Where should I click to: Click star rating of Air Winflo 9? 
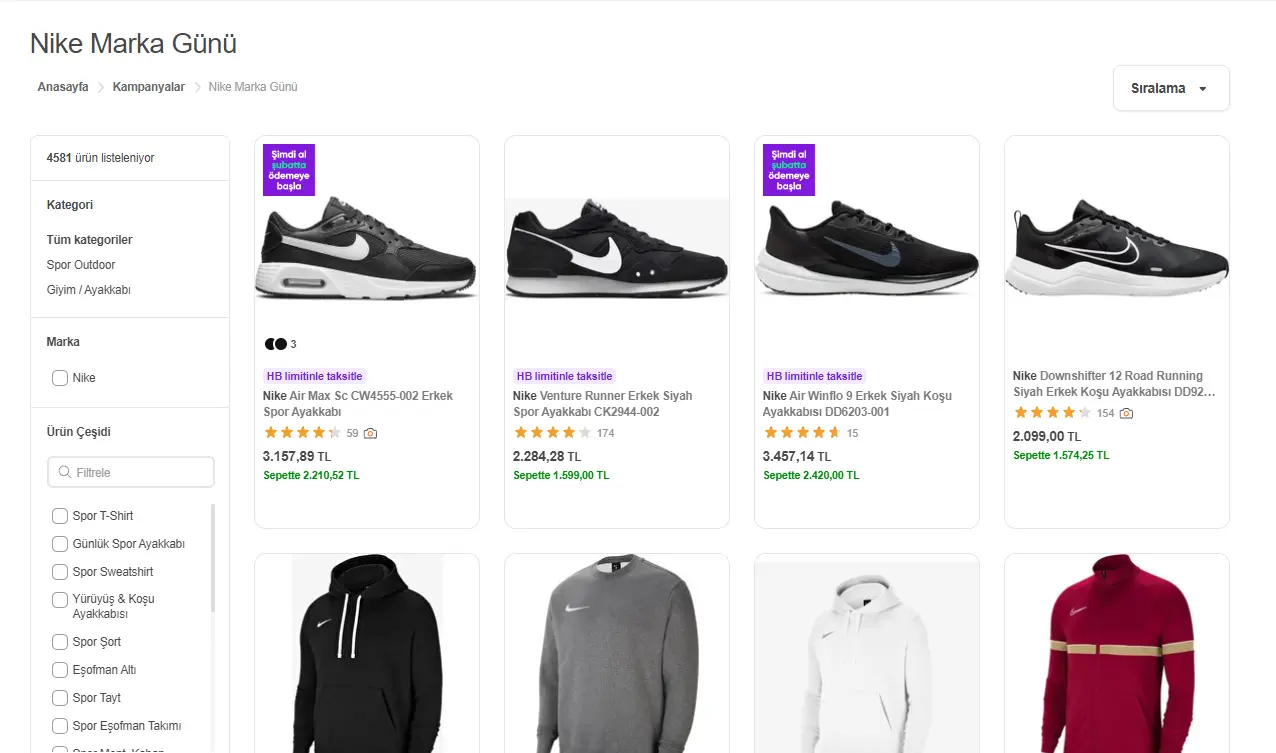coord(802,433)
